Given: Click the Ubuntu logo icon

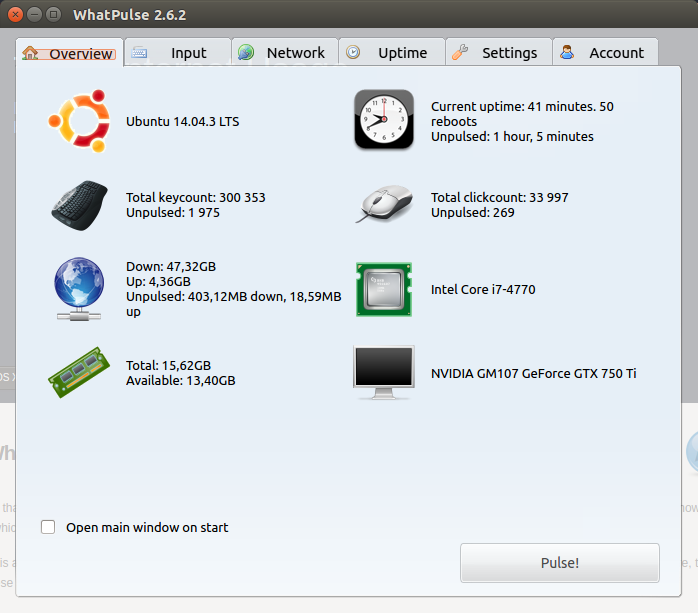Looking at the screenshot, I should 79,121.
